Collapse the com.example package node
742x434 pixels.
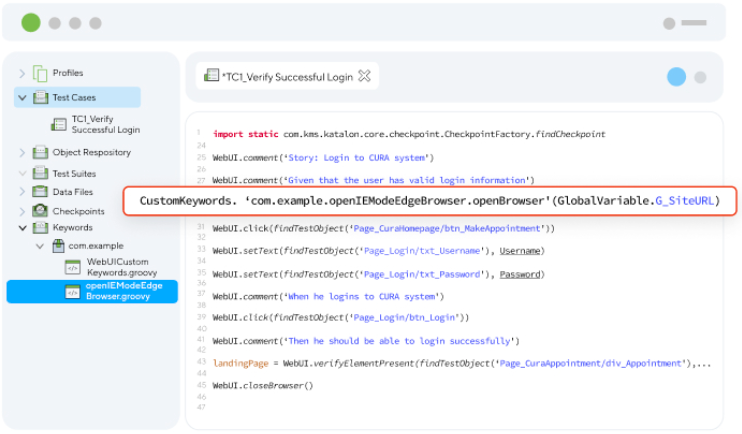pyautogui.click(x=40, y=246)
